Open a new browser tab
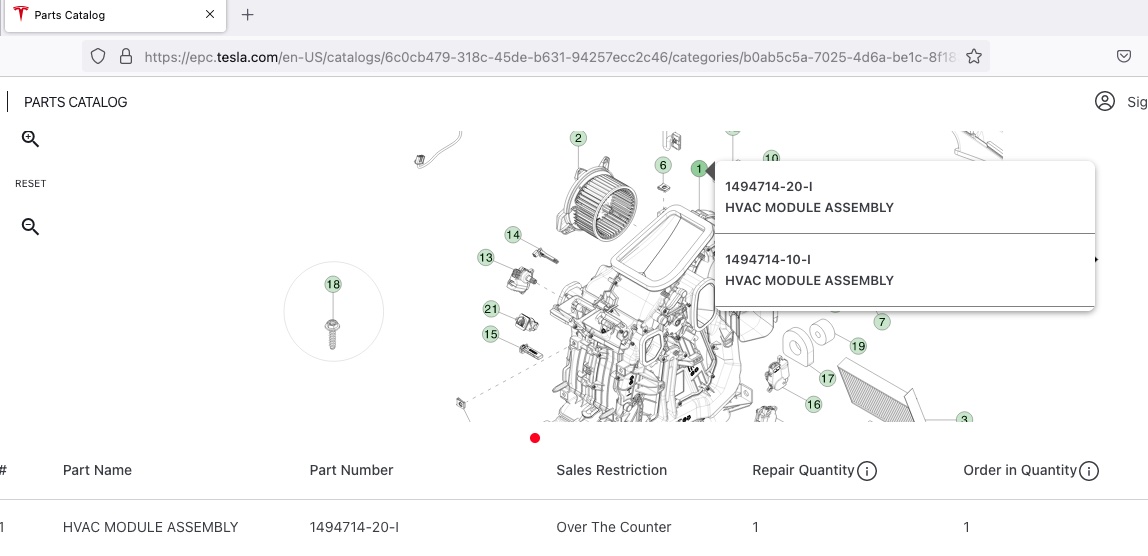 [247, 15]
